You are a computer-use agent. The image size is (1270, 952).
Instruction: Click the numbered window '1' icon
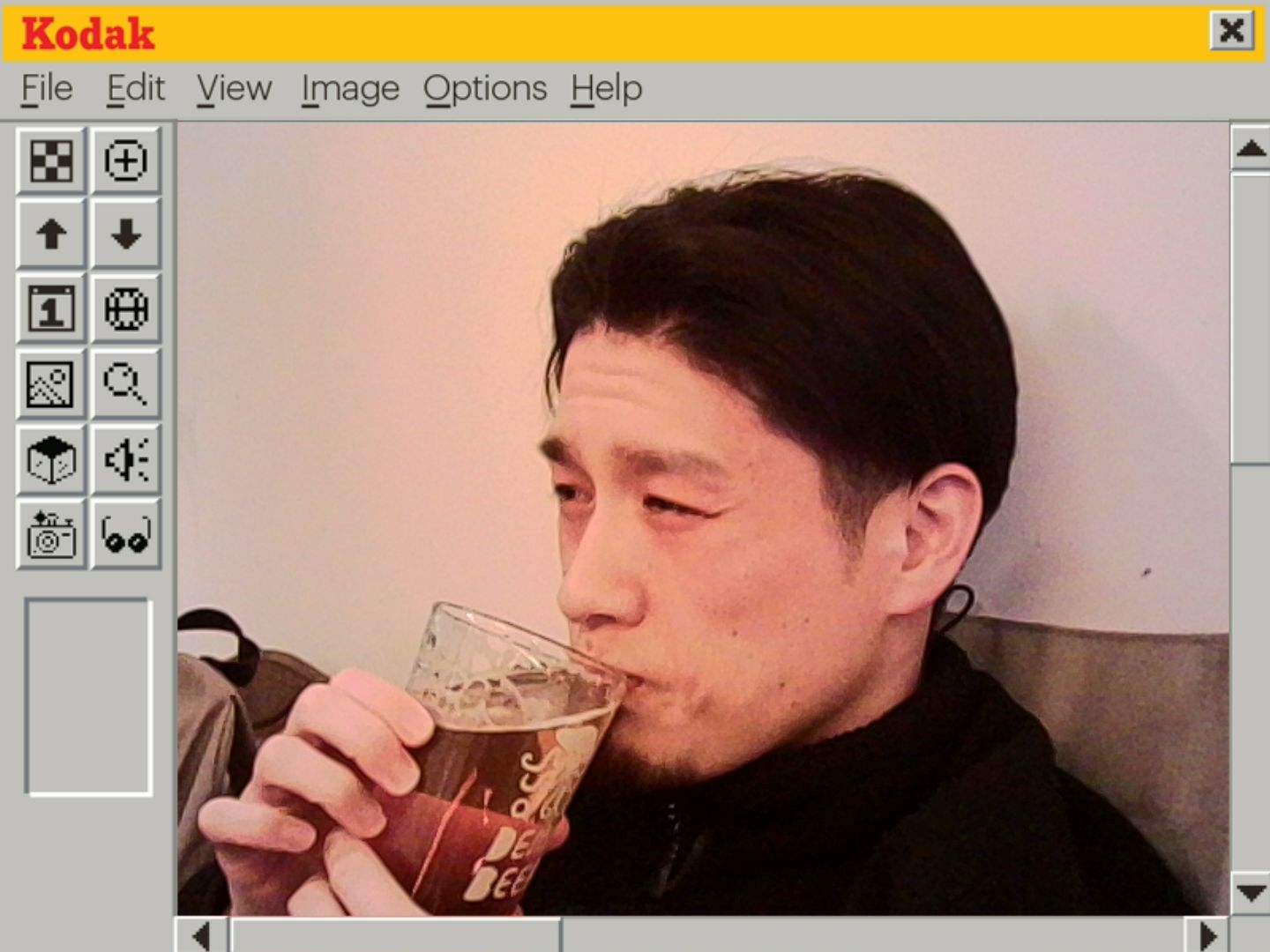[x=51, y=309]
